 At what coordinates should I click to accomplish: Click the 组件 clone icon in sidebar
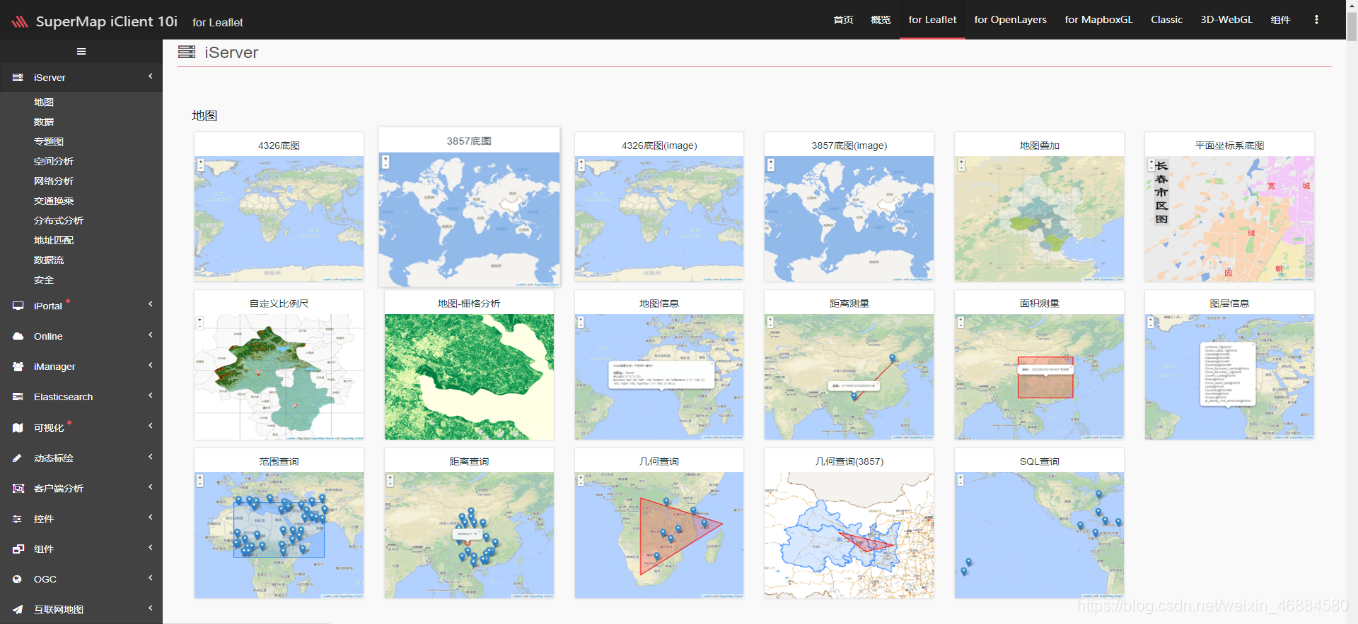[18, 549]
